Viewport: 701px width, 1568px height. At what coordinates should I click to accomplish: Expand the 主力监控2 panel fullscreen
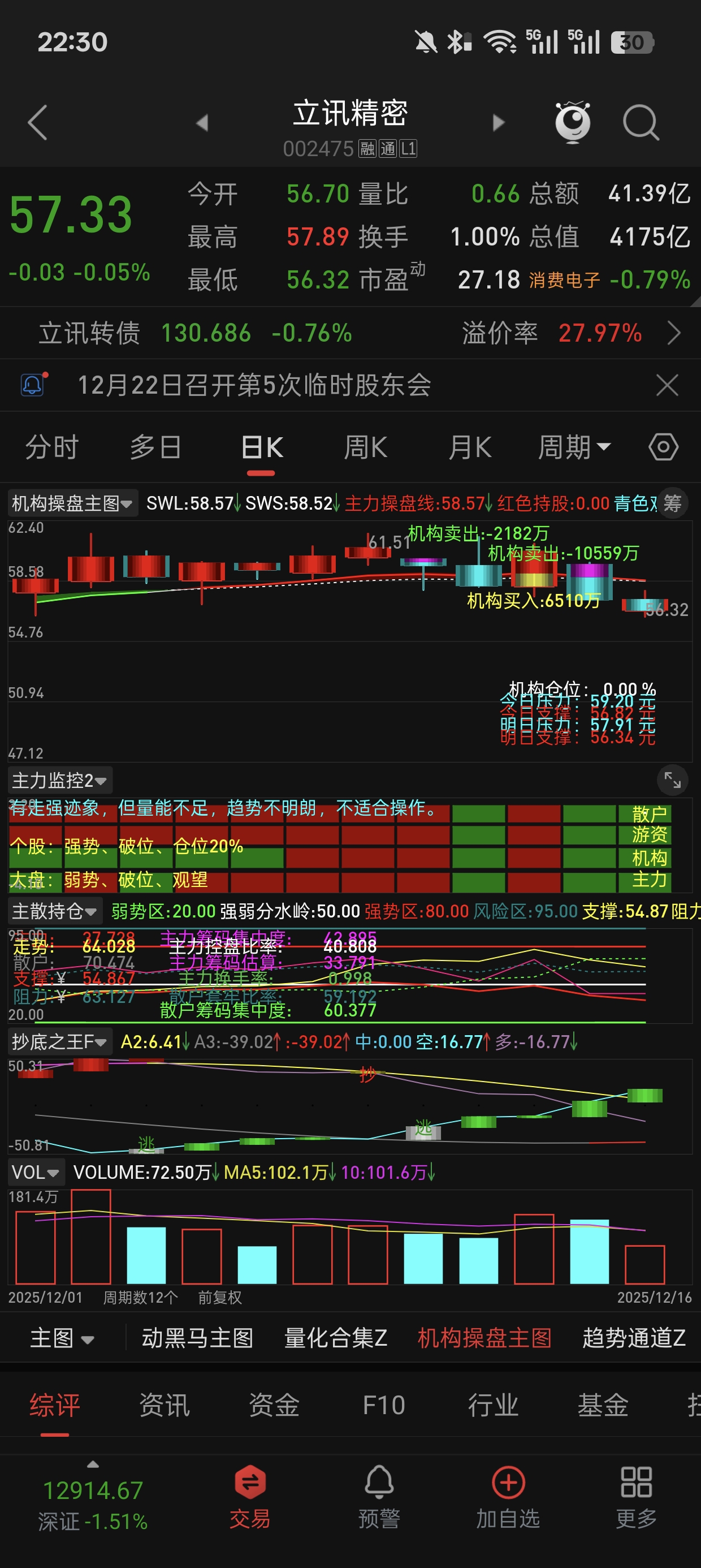click(x=672, y=781)
